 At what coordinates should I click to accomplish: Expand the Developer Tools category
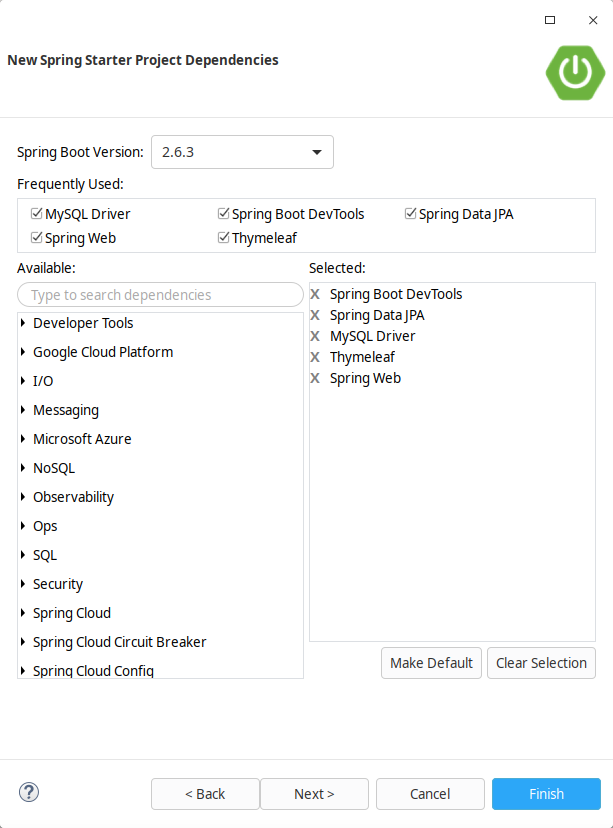tap(22, 323)
